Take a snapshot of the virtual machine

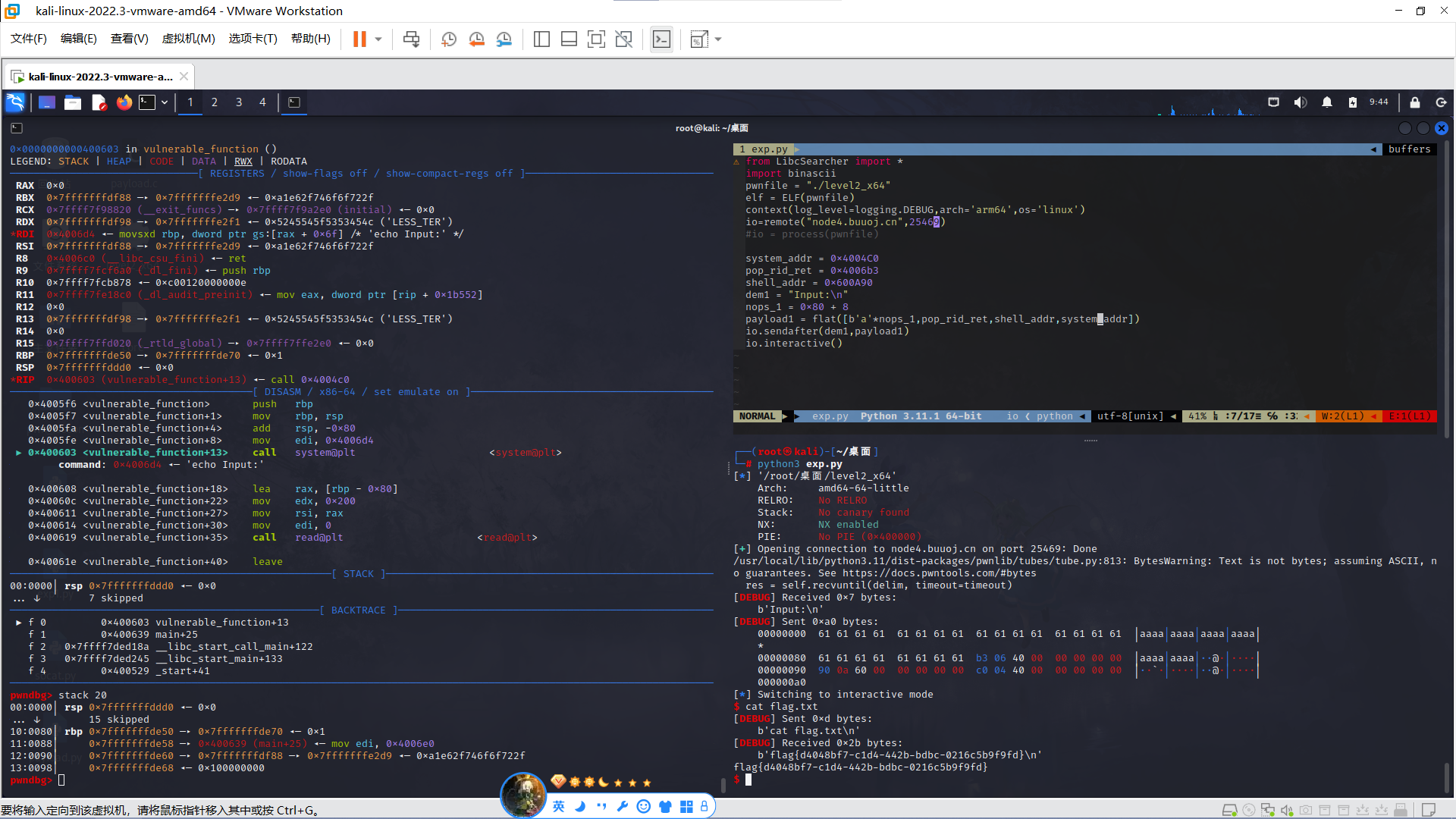tap(449, 39)
